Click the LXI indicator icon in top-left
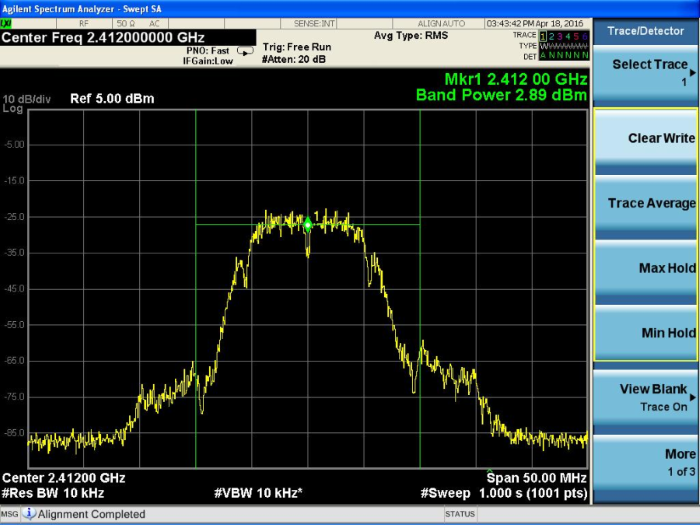Screen dimensions: 700x525 (6, 22)
